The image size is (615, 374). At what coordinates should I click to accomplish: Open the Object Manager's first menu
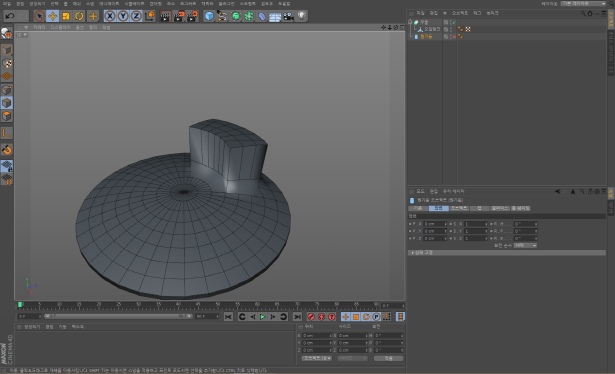pyautogui.click(x=420, y=13)
